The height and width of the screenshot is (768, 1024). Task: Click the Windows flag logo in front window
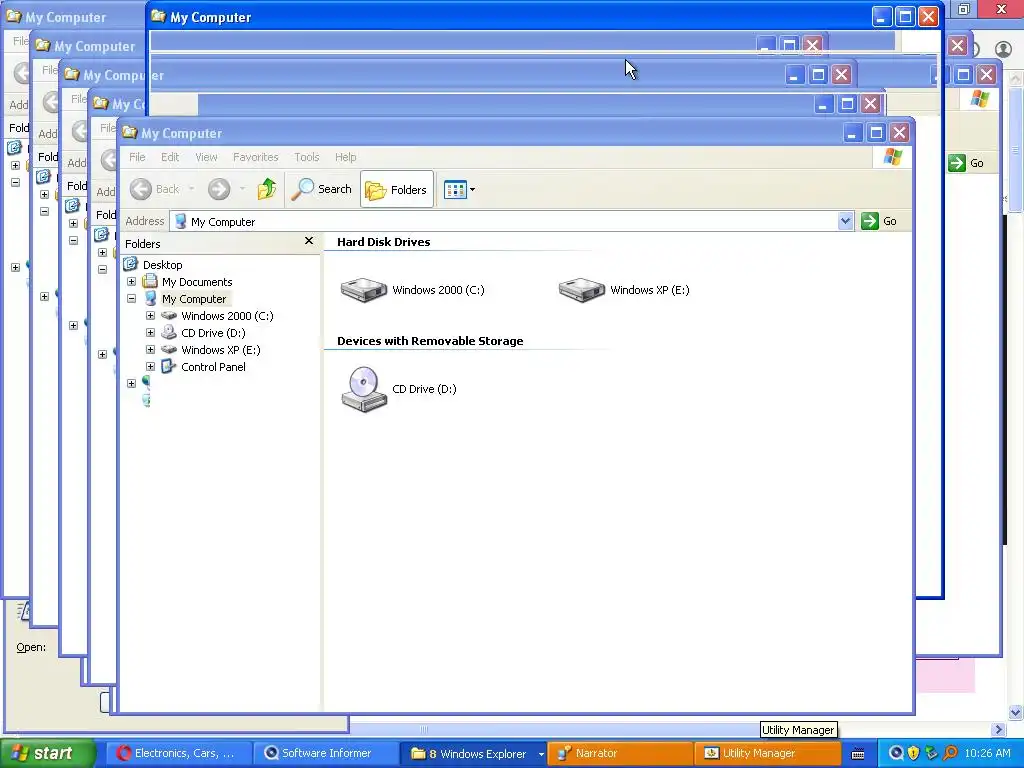893,157
